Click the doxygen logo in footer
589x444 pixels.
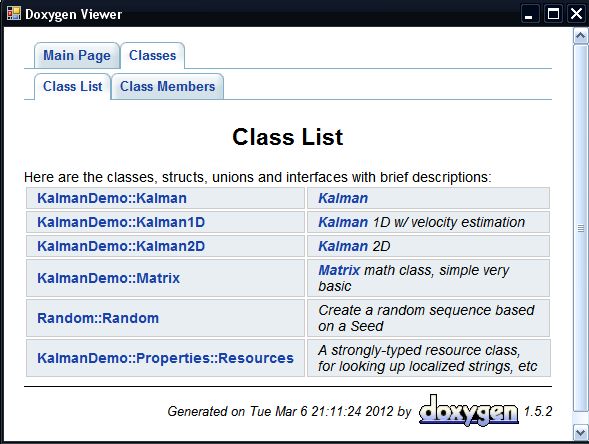tap(468, 410)
